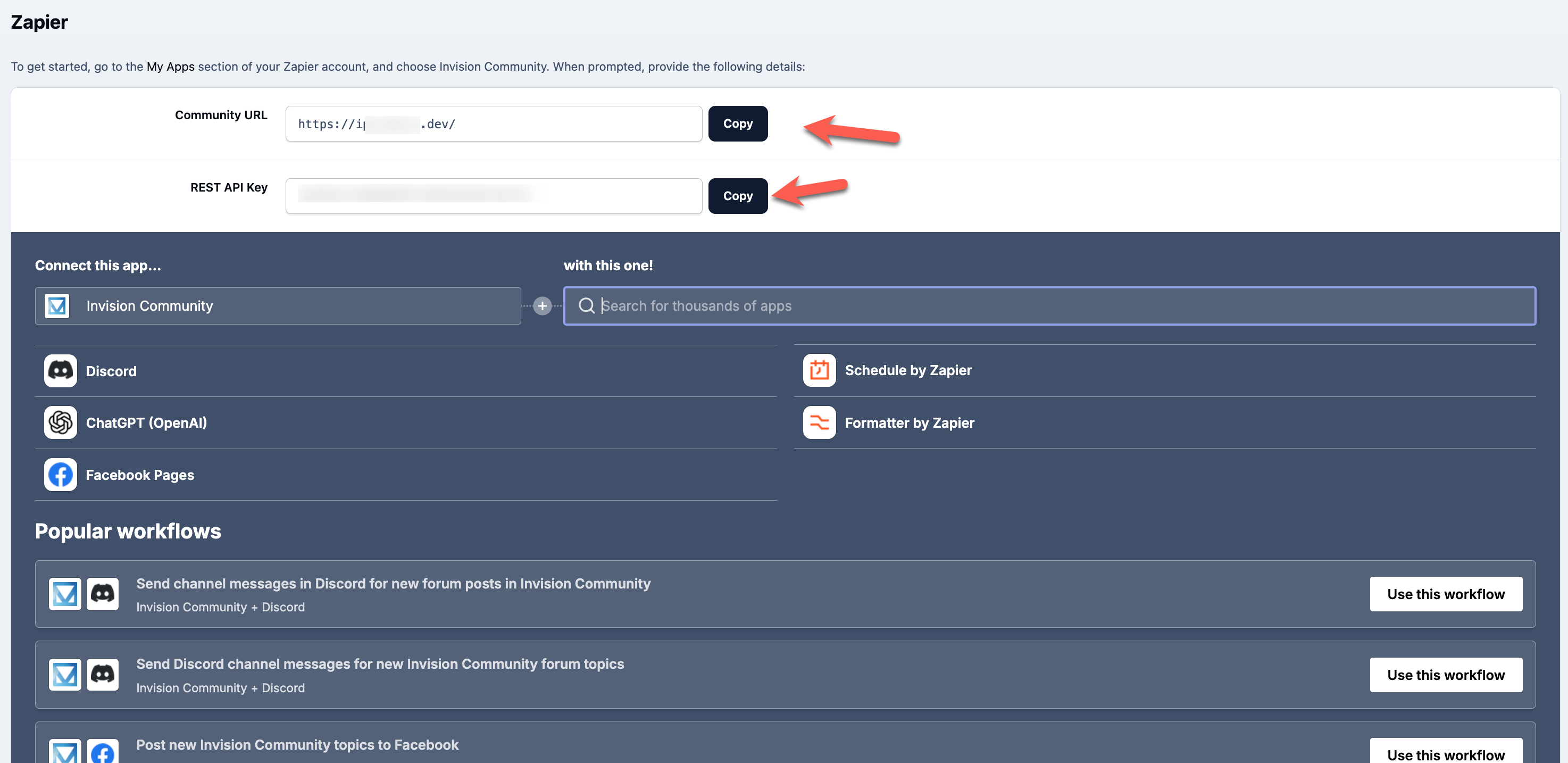Open 'Send channel messages in Discord' workflow title
1568x763 pixels.
click(x=393, y=584)
